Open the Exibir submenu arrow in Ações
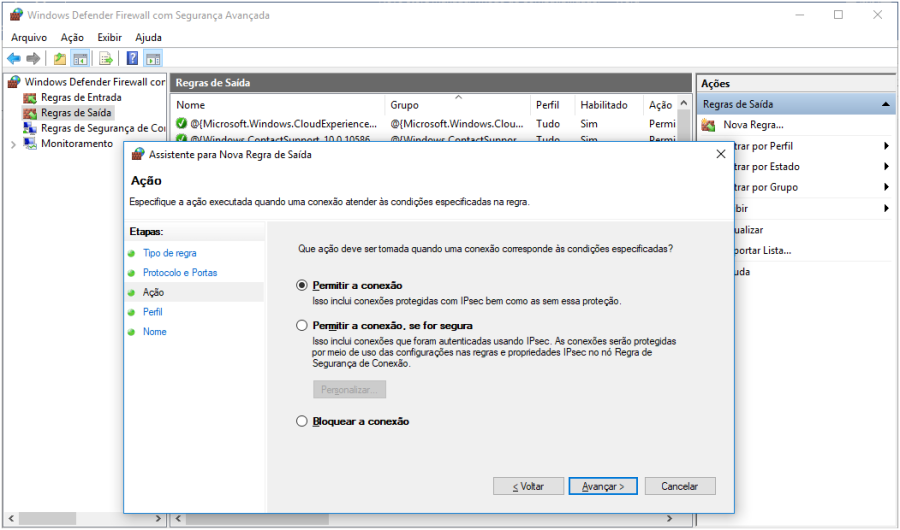900x530 pixels. [x=887, y=208]
